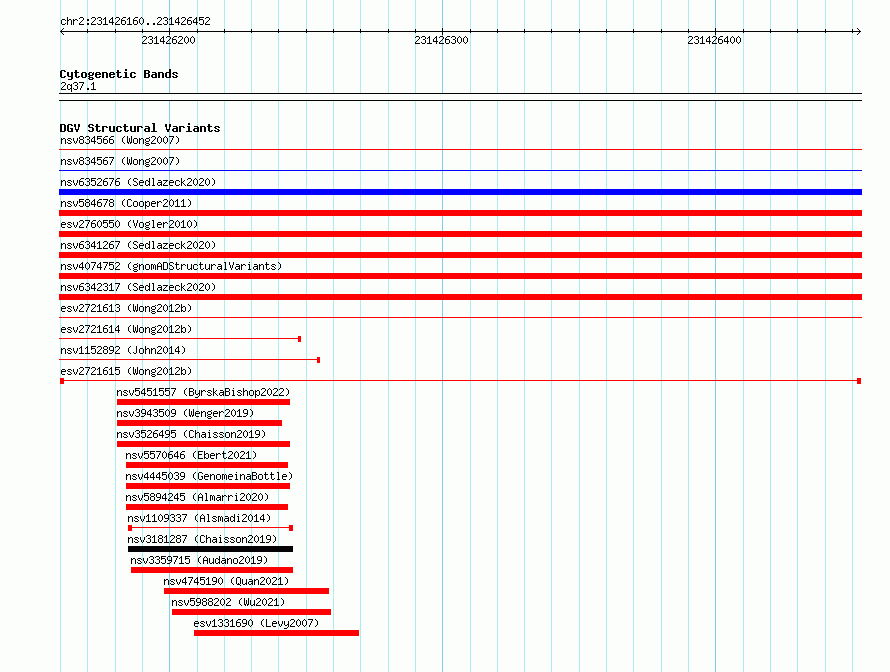Open nsv5451557 (ByrskaBishop2022) label
The height and width of the screenshot is (672, 890).
click(203, 392)
